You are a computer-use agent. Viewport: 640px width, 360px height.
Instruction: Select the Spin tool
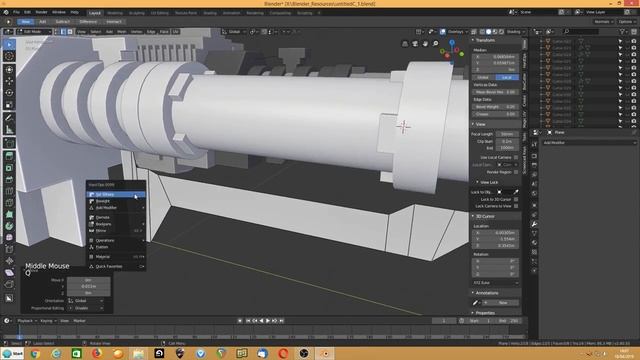9,226
